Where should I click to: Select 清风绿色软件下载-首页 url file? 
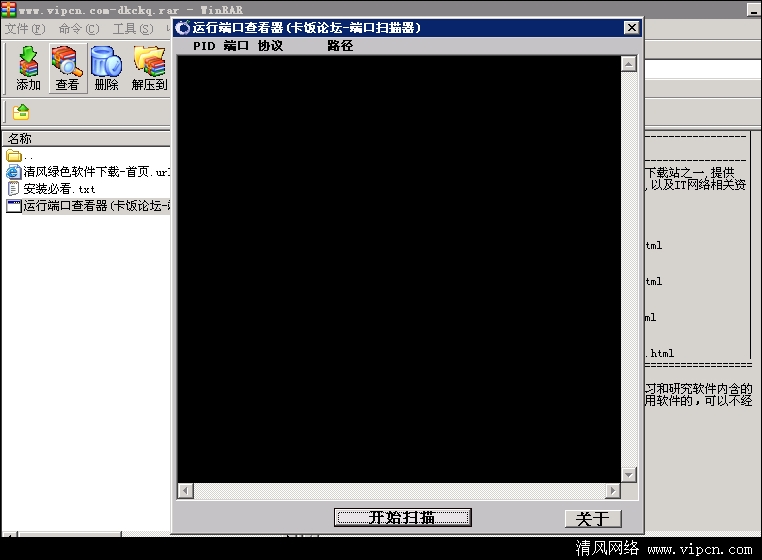coord(90,172)
